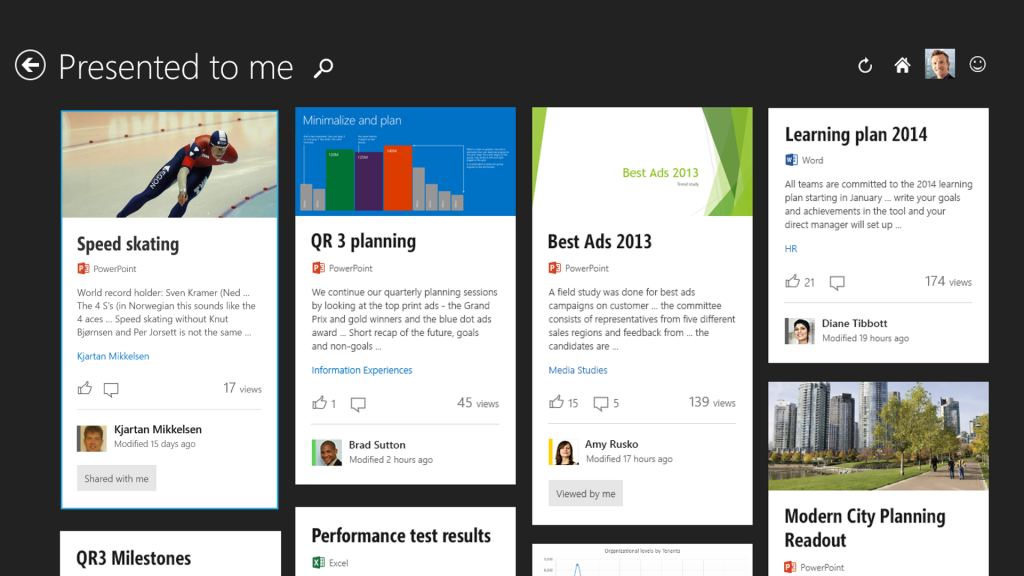Open the Information Experiences link

(362, 370)
